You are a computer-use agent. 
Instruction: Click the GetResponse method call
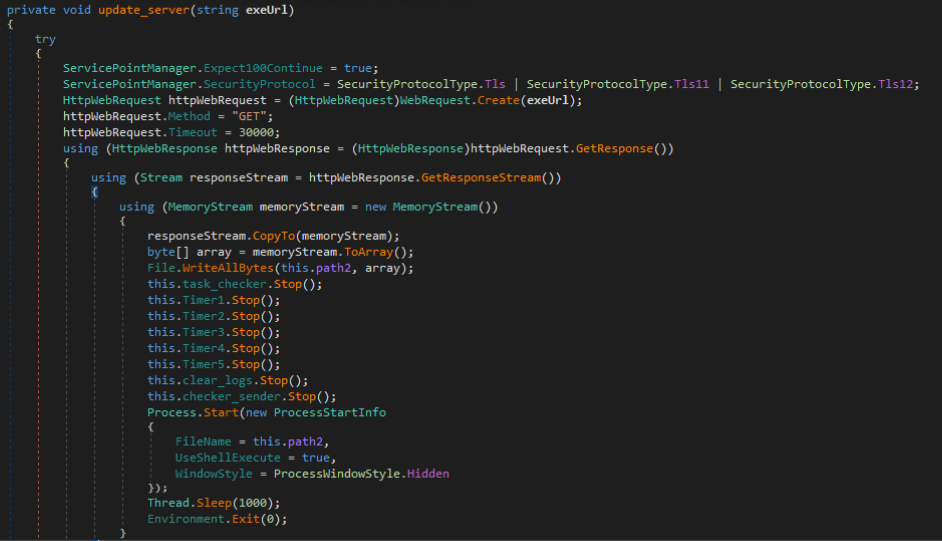tap(615, 148)
